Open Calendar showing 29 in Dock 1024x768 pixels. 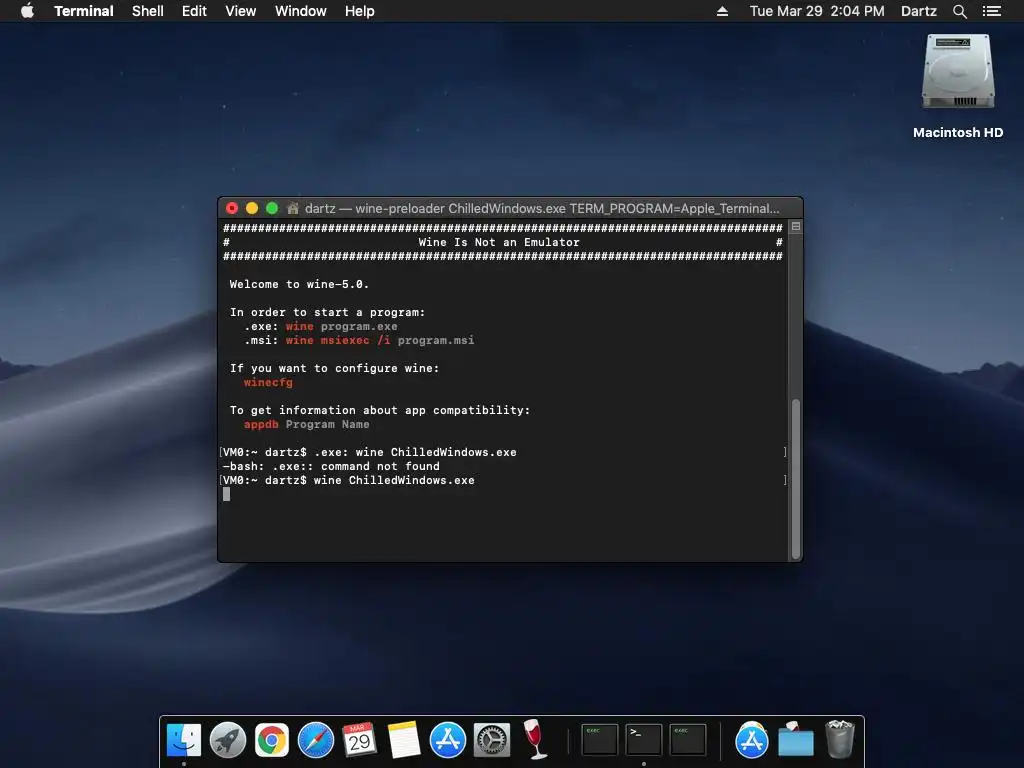pos(359,740)
